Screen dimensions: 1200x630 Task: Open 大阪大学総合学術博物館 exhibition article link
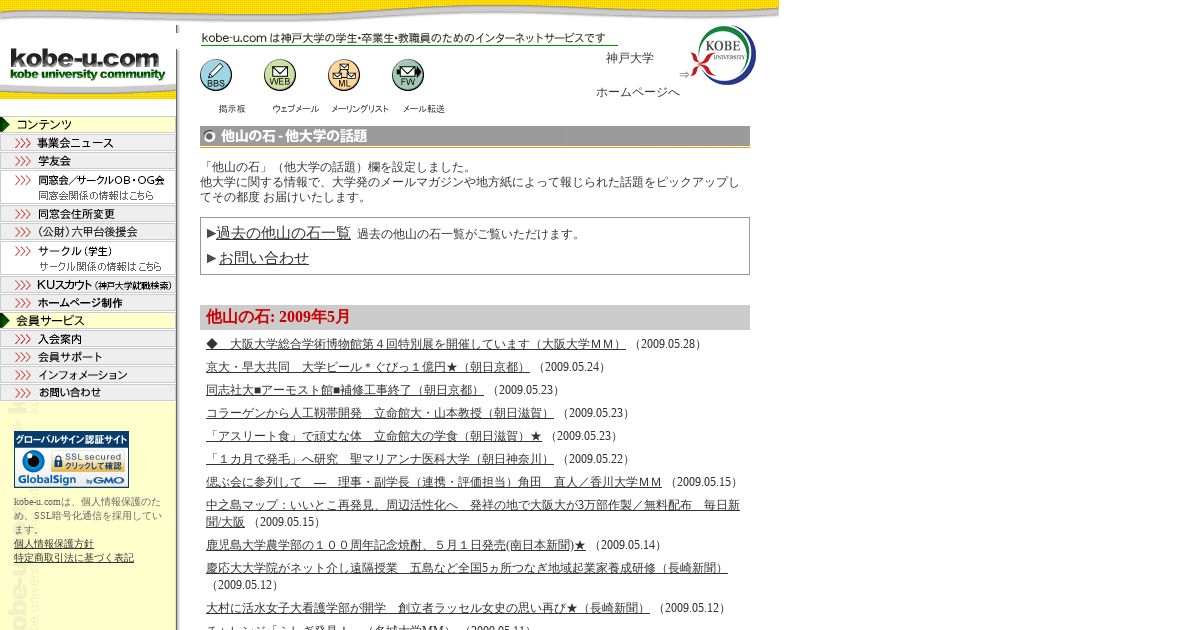[416, 344]
